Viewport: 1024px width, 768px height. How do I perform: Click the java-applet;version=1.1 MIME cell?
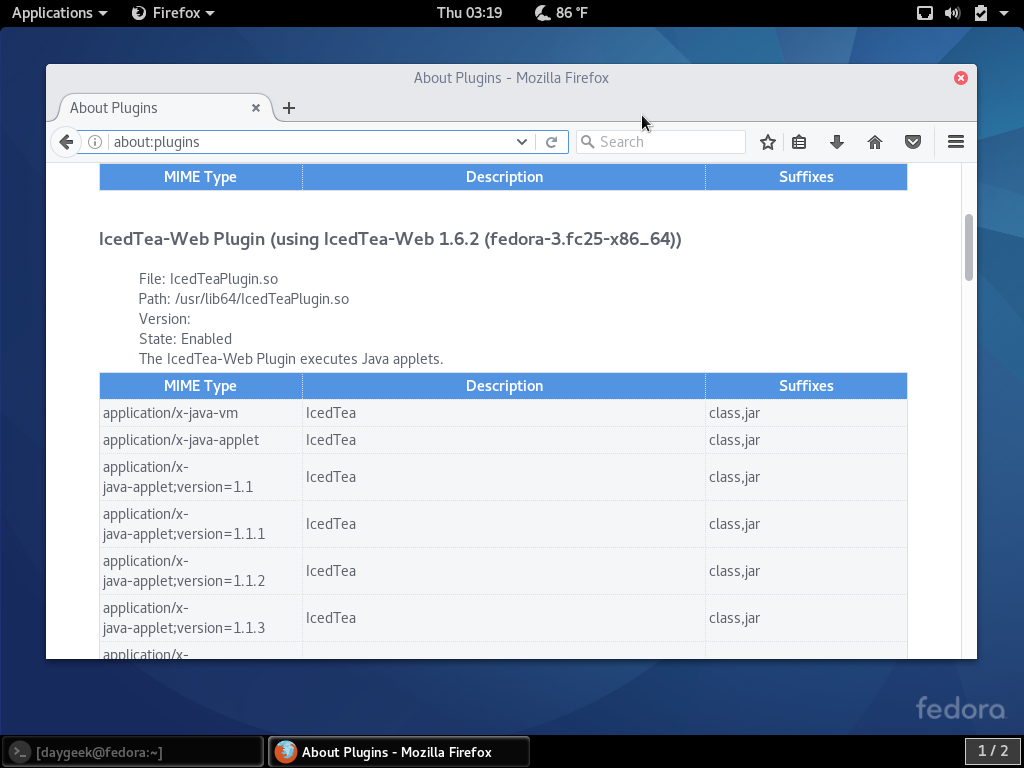(201, 477)
